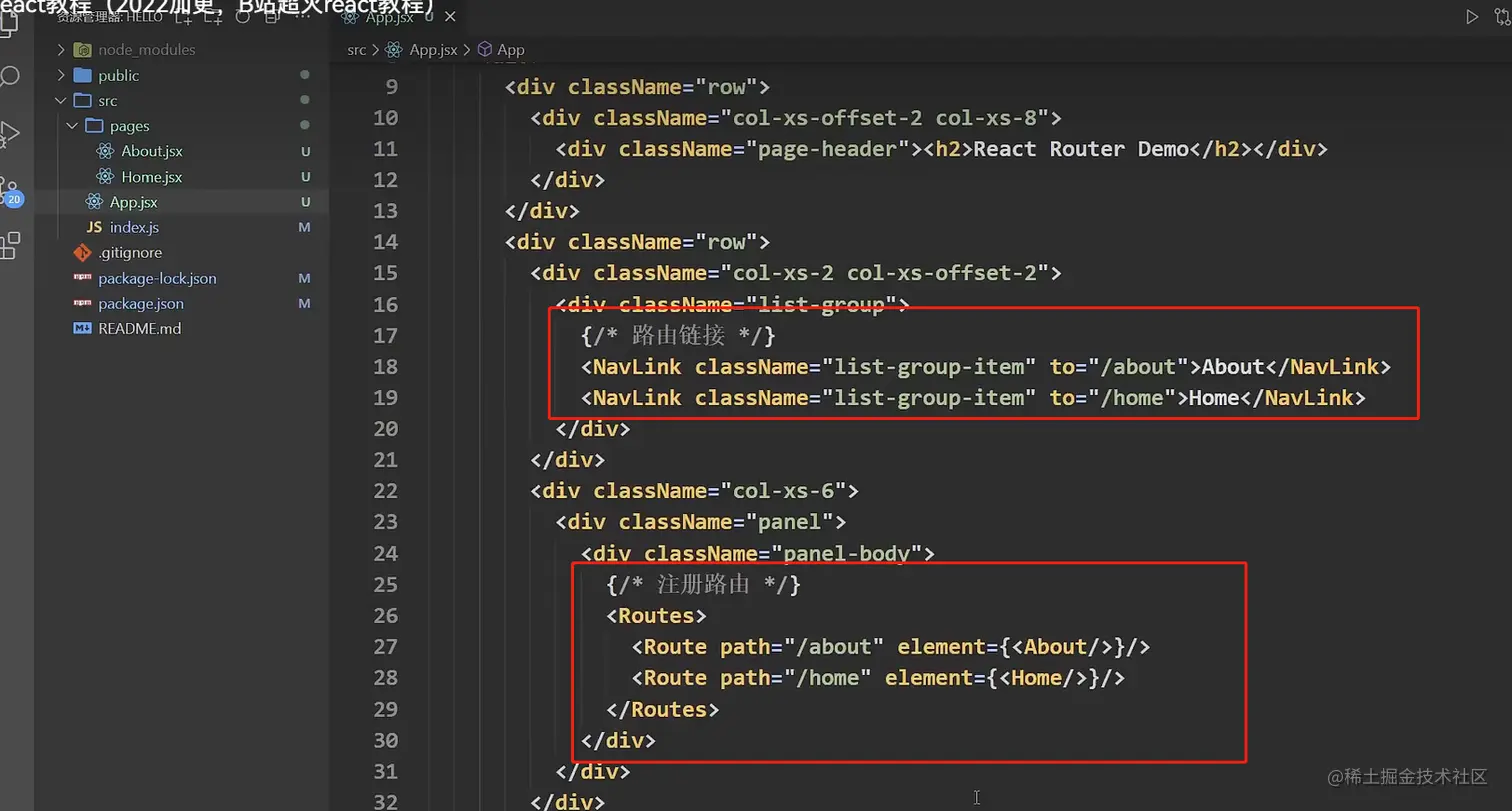The height and width of the screenshot is (811, 1512).
Task: Click the App.jsx breadcrumb segment
Action: (433, 50)
